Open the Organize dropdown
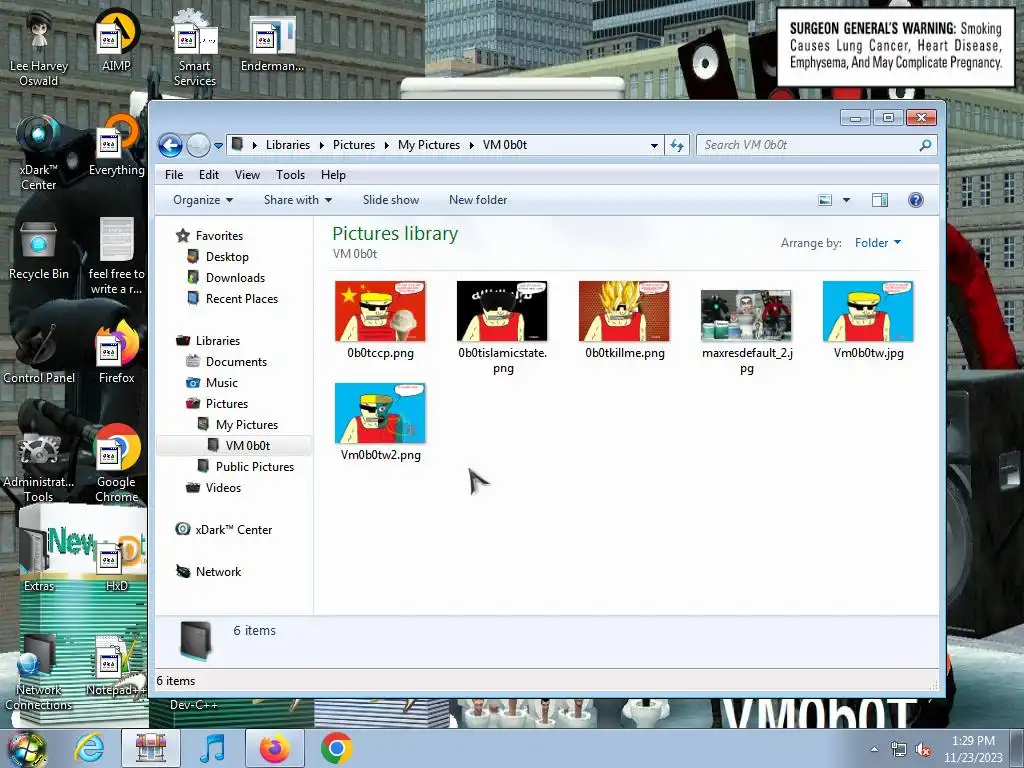This screenshot has height=768, width=1024. [x=203, y=200]
